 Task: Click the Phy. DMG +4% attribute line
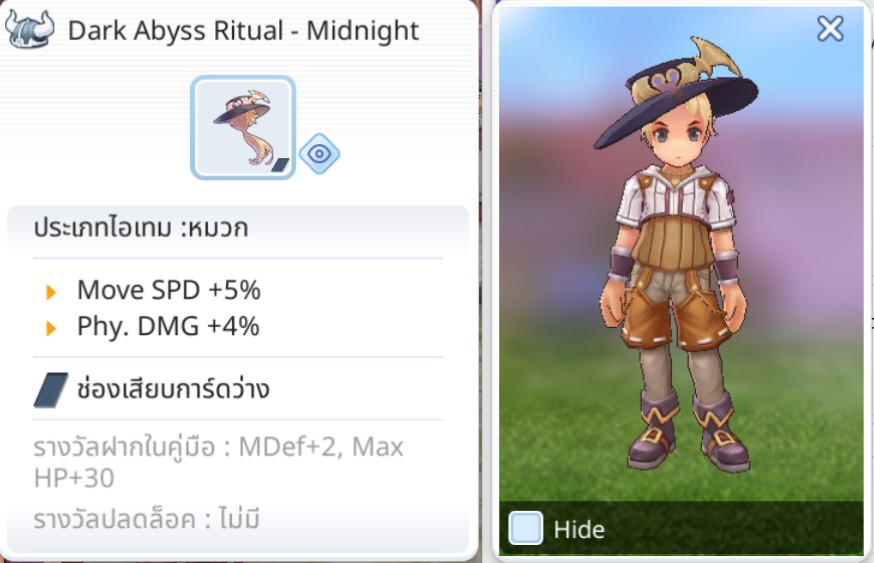168,326
